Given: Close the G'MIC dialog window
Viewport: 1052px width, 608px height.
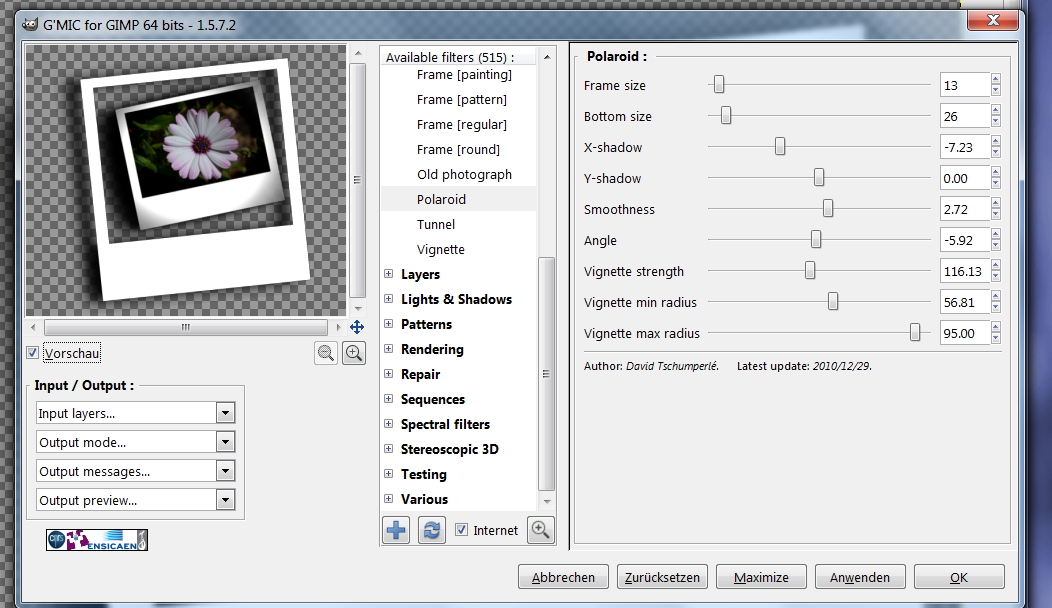Looking at the screenshot, I should [x=993, y=21].
